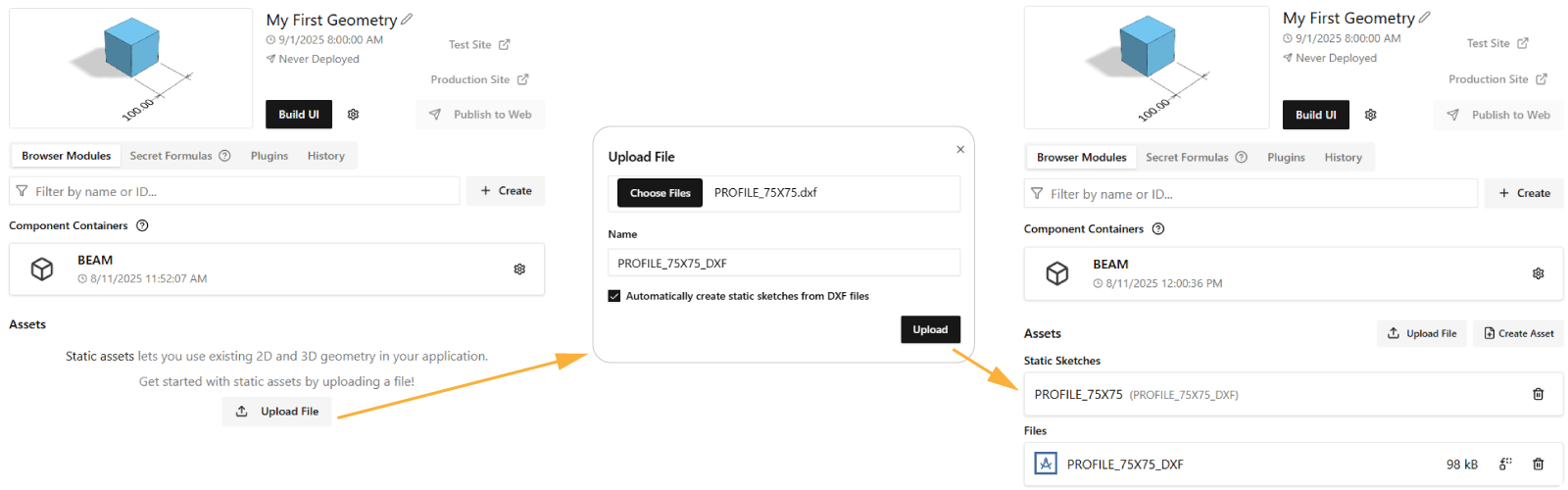Screen dimensions: 1568x490
Task: Click sketch conversion icon on PROFILE_75X75_DXF file row
Action: pyautogui.click(x=1505, y=464)
